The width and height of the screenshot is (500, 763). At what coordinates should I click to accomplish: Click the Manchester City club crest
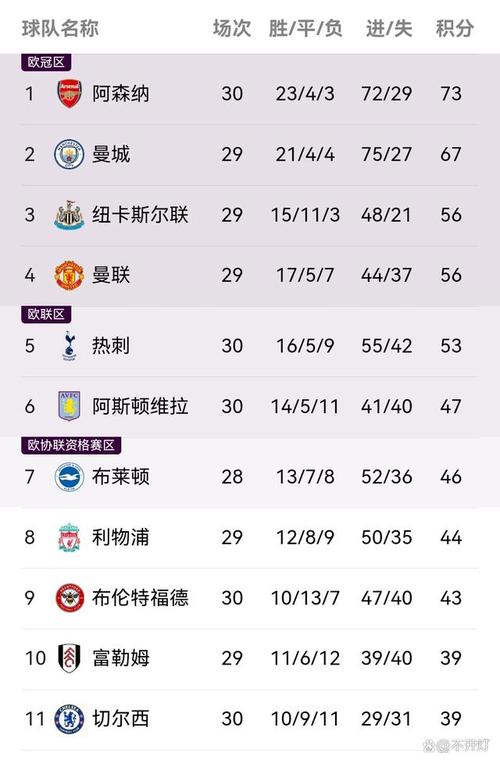[x=69, y=154]
